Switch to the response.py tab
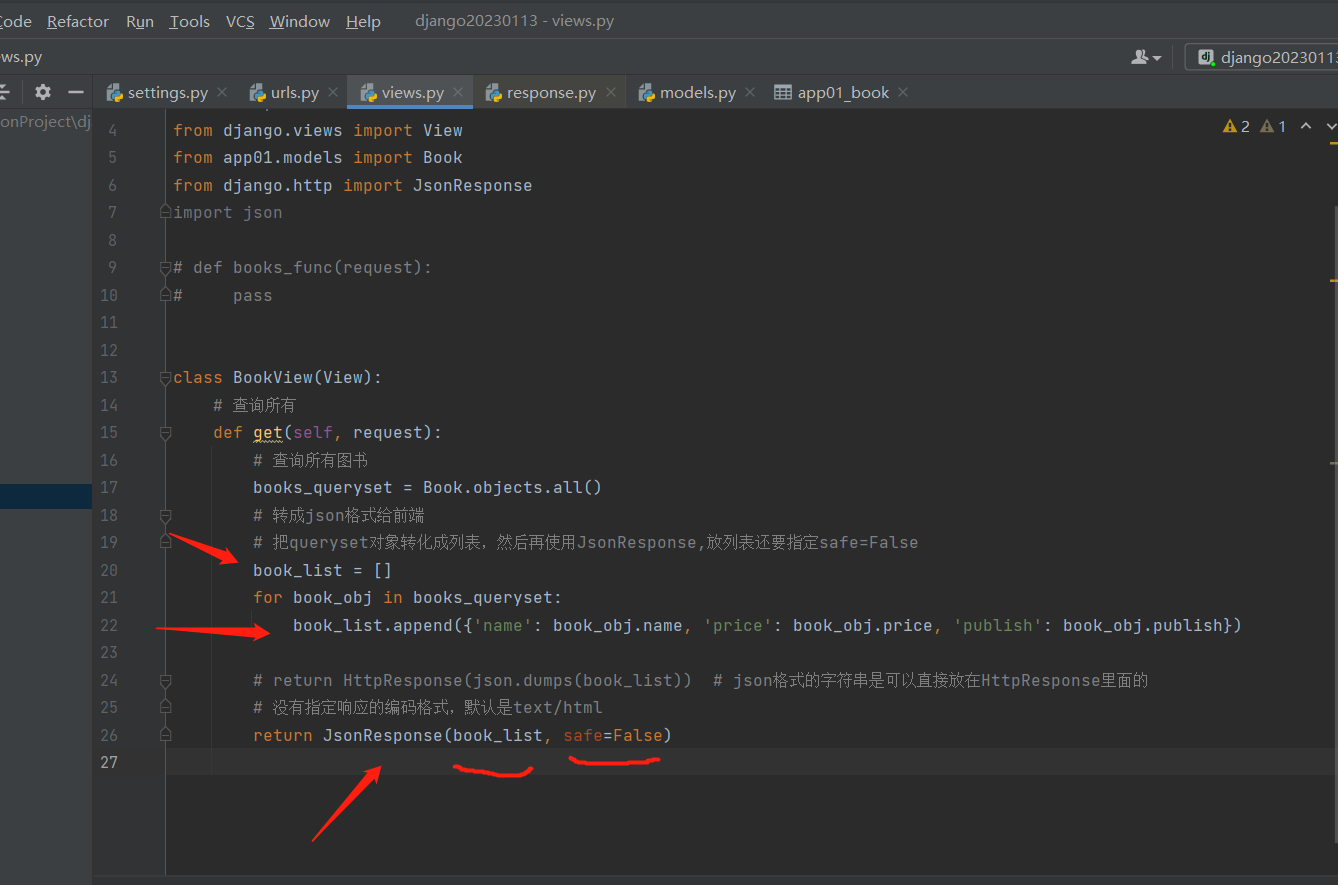 (551, 92)
